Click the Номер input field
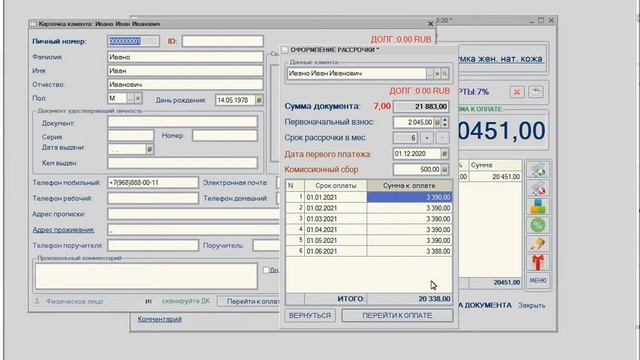Viewport: 640px width, 360px height. click(225, 136)
